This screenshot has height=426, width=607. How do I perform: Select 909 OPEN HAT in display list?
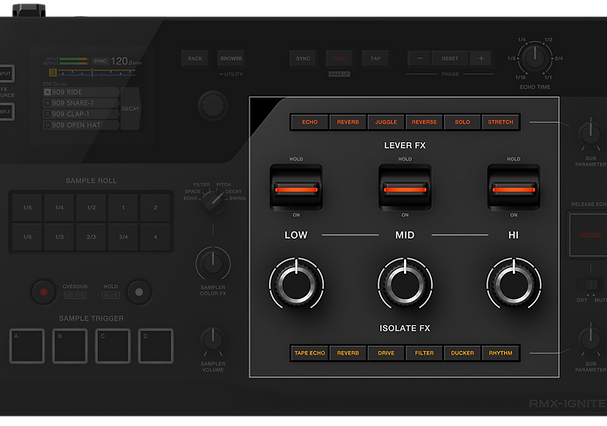coord(81,125)
